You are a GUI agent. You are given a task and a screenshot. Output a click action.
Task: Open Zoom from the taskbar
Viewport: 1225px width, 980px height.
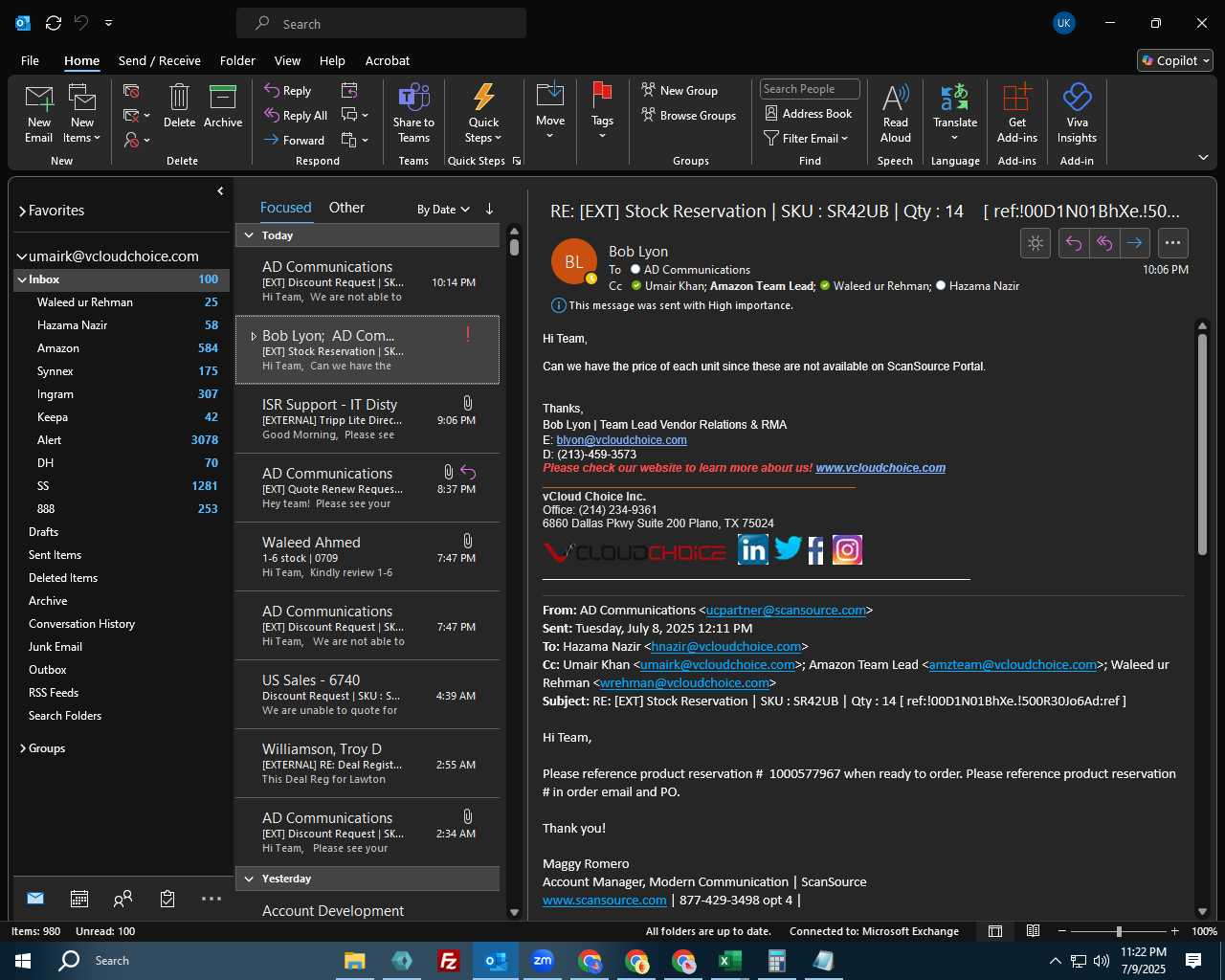543,961
